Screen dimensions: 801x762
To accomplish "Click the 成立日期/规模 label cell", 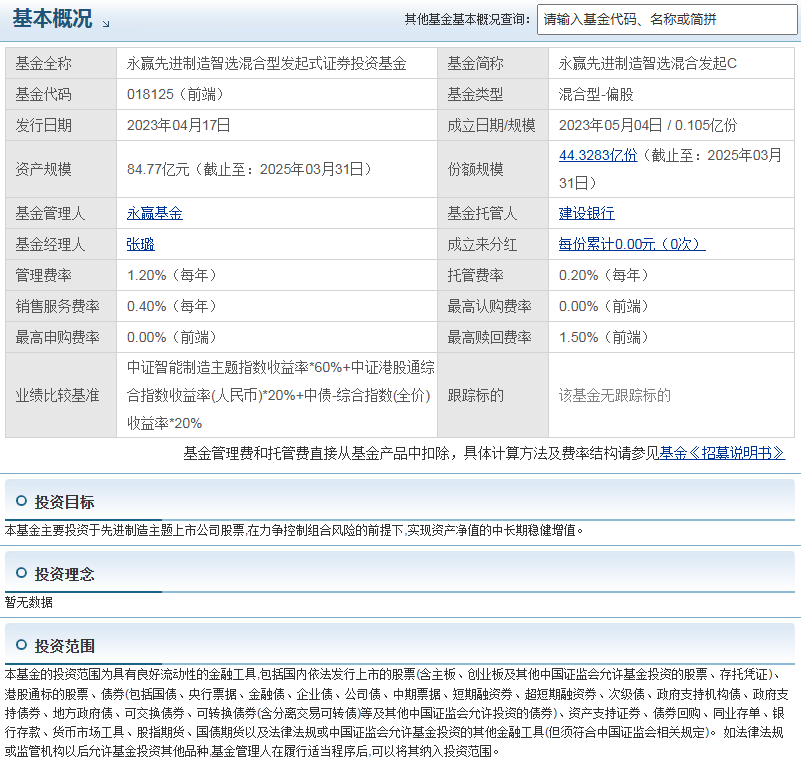I will click(x=493, y=125).
